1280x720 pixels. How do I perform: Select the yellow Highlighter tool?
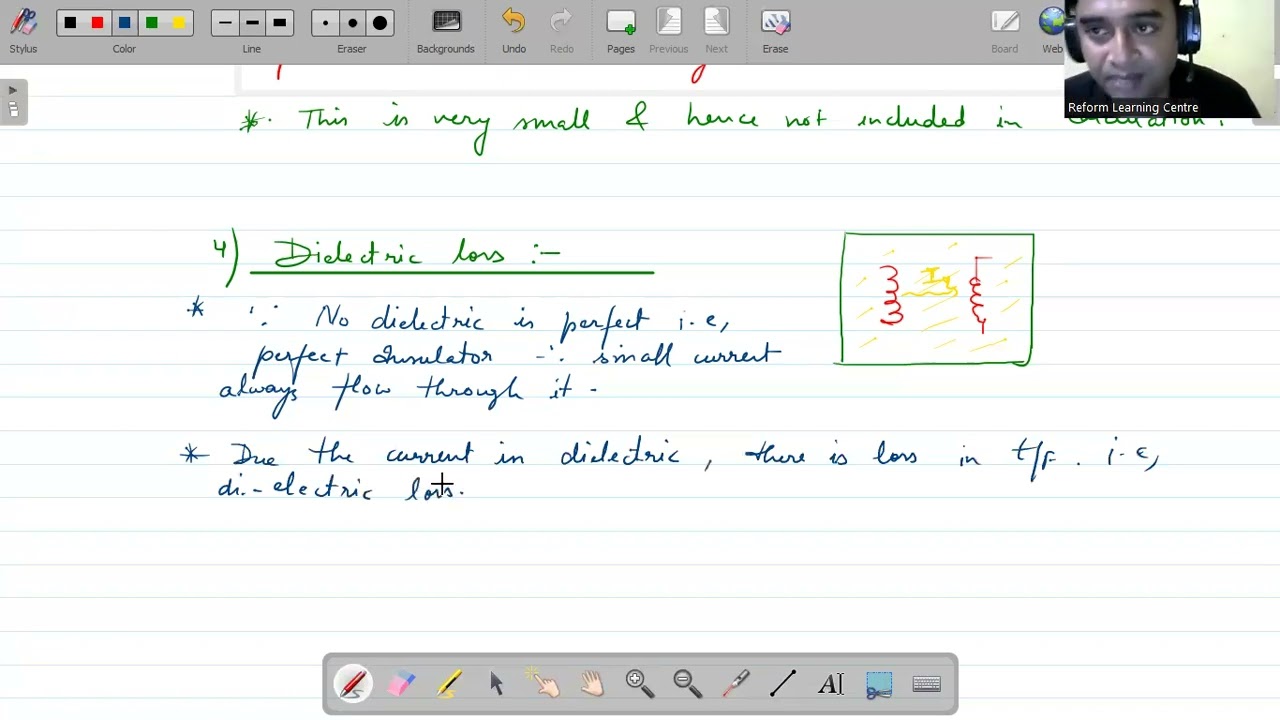pyautogui.click(x=449, y=684)
